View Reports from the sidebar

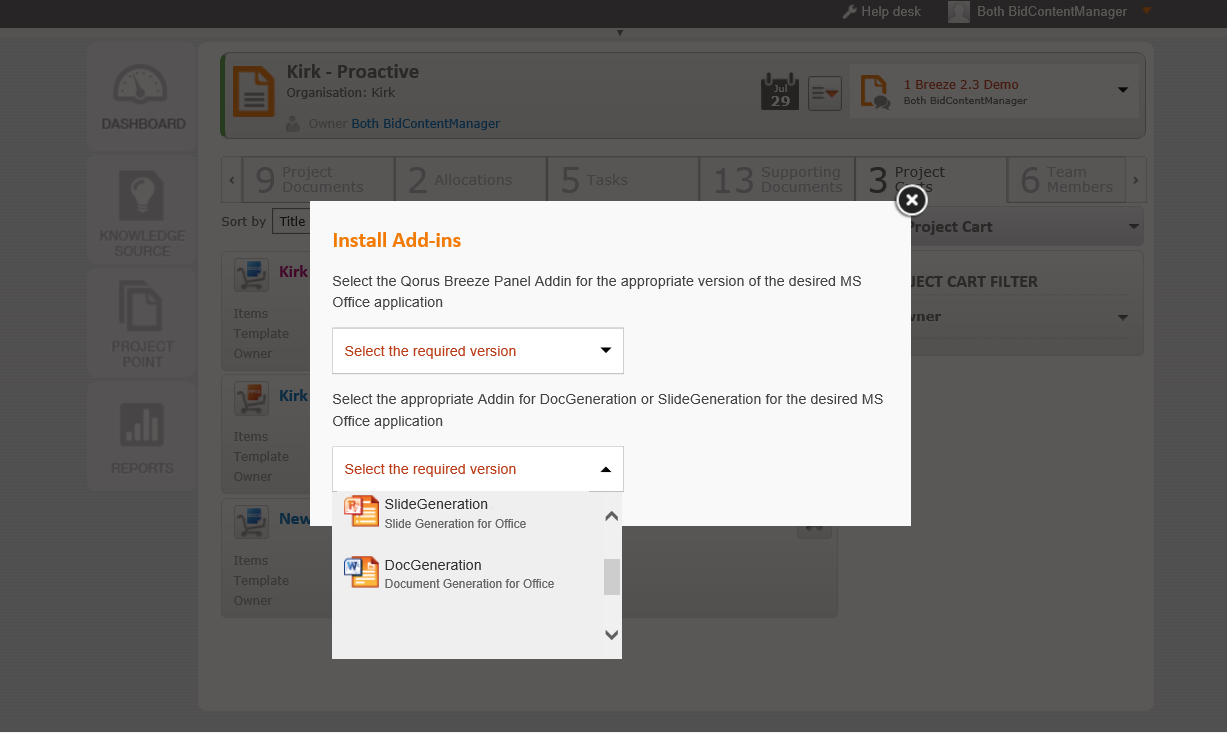click(143, 437)
